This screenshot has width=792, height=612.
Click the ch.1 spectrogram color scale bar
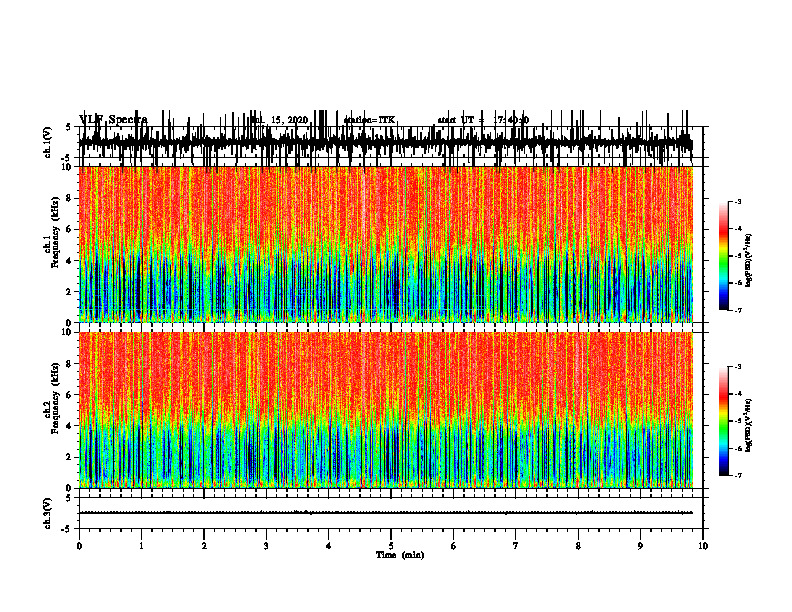(724, 256)
